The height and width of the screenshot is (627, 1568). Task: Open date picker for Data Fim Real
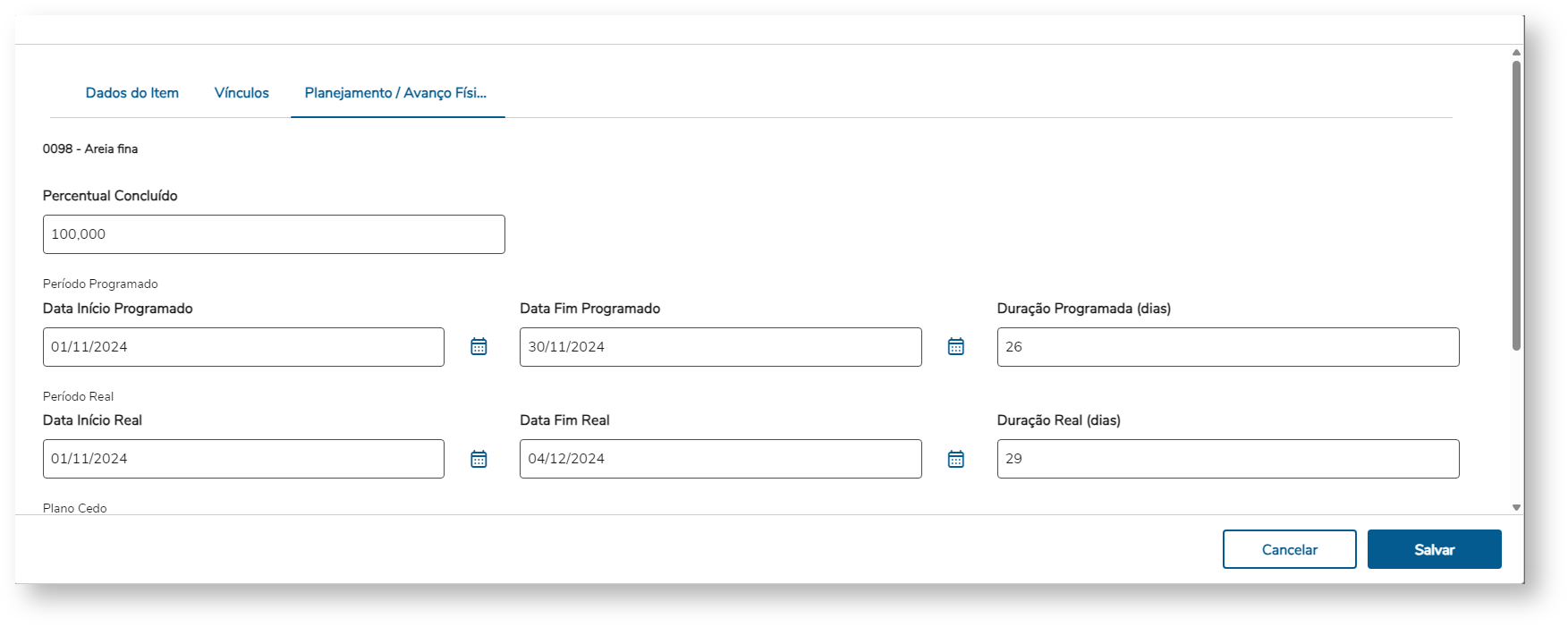(955, 459)
